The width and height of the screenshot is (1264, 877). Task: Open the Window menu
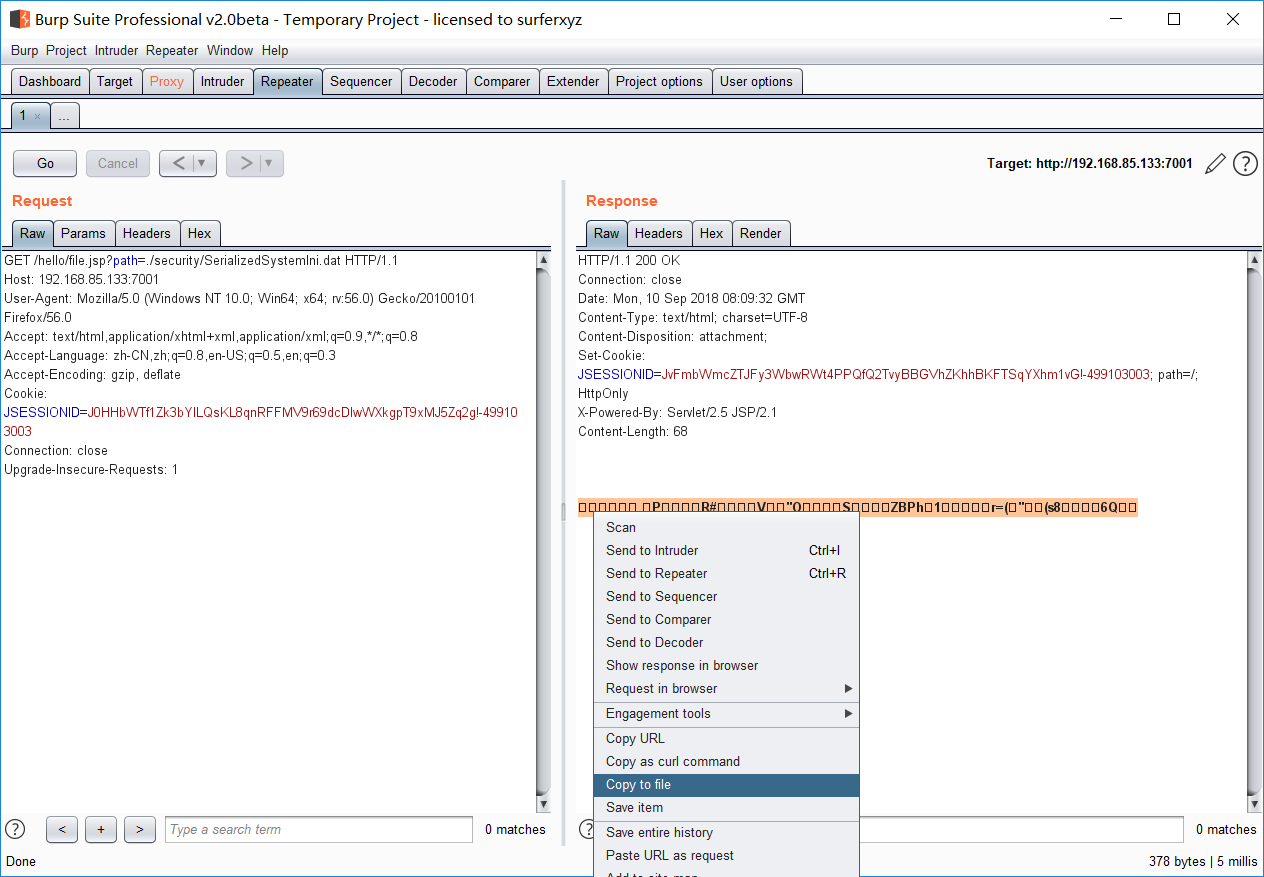click(x=230, y=50)
